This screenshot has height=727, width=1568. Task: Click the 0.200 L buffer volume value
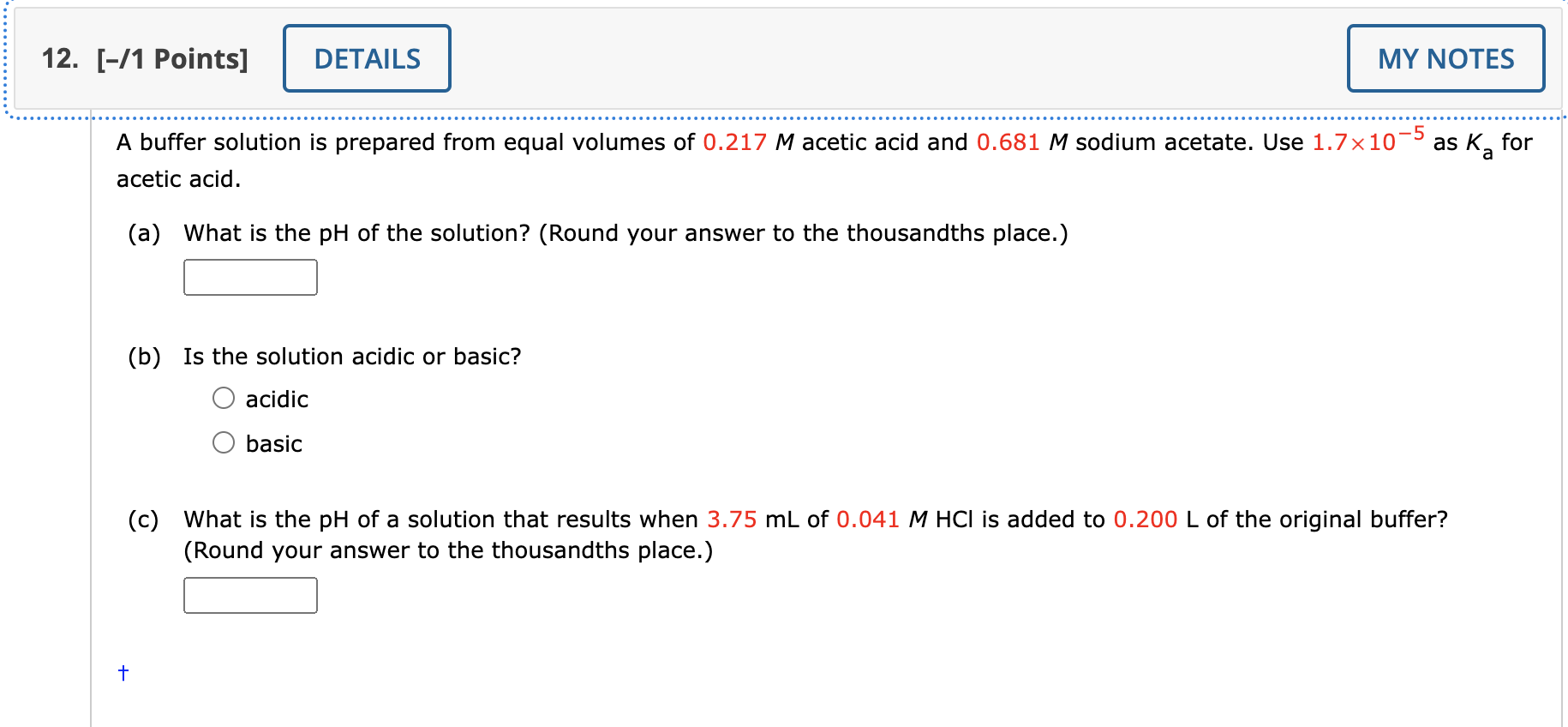(1143, 519)
